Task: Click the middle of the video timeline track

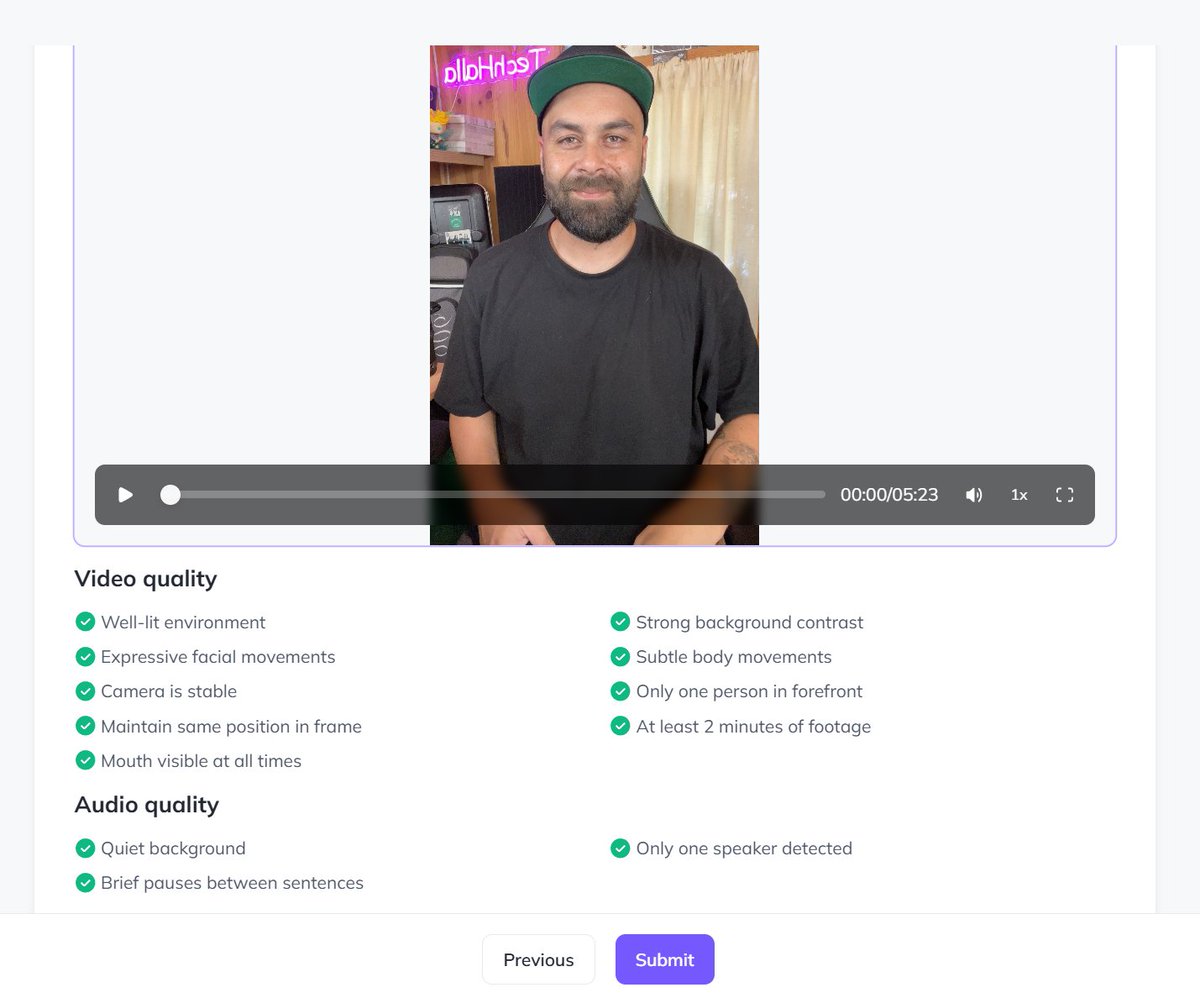Action: pyautogui.click(x=493, y=495)
